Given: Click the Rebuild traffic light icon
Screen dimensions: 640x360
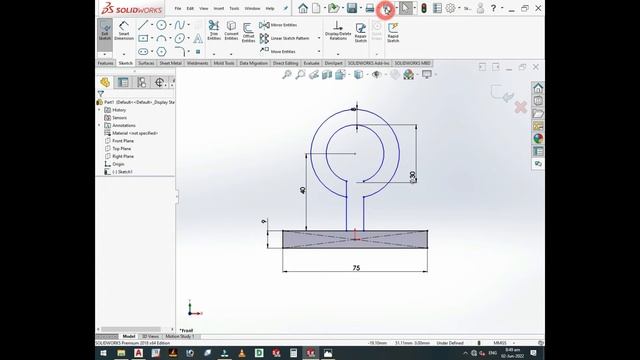Looking at the screenshot, I should 424,8.
